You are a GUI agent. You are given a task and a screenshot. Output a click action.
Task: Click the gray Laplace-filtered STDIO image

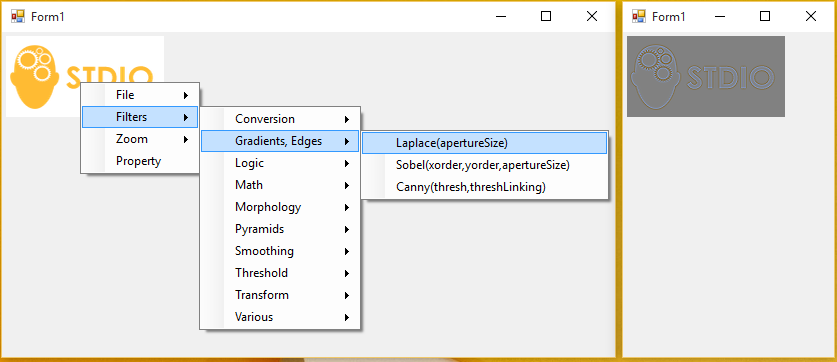pyautogui.click(x=706, y=76)
